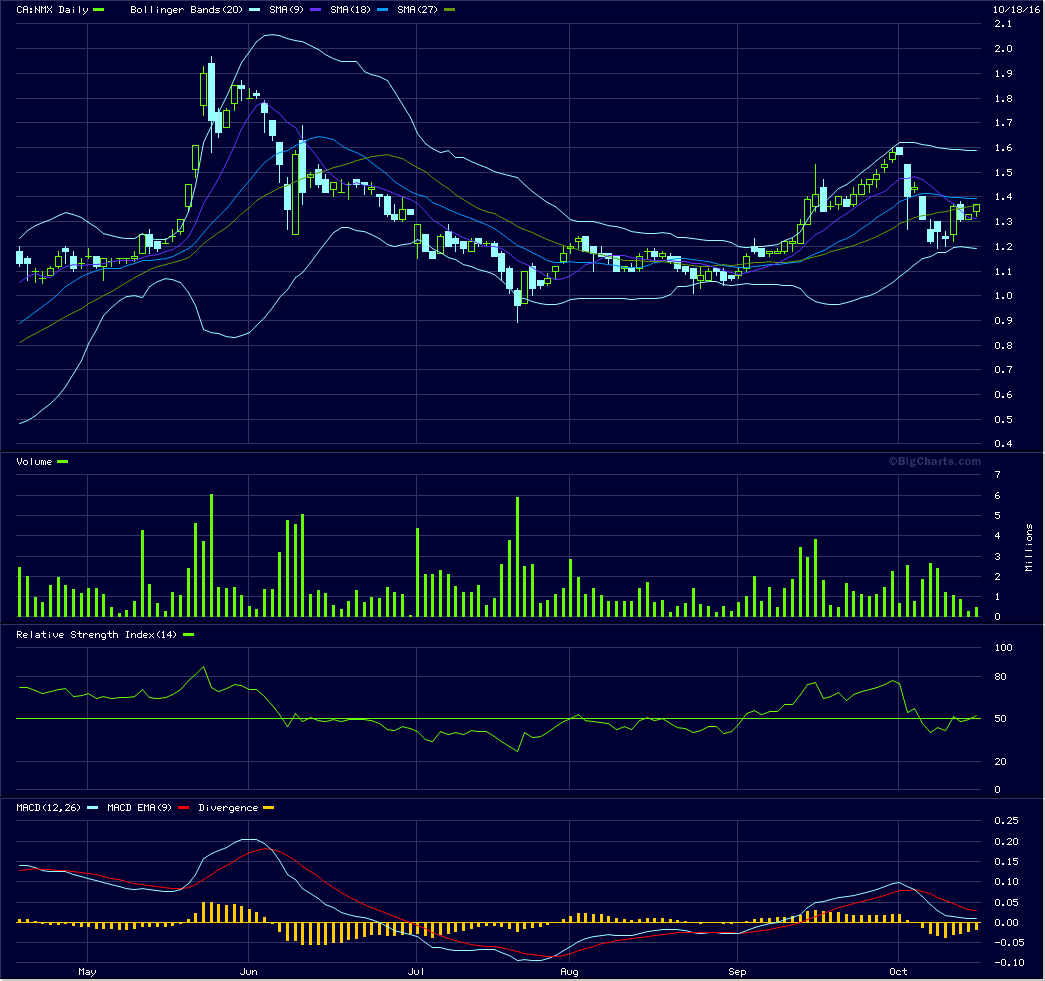
Task: Click the CA:NMX Daily chart title
Action: [52, 10]
